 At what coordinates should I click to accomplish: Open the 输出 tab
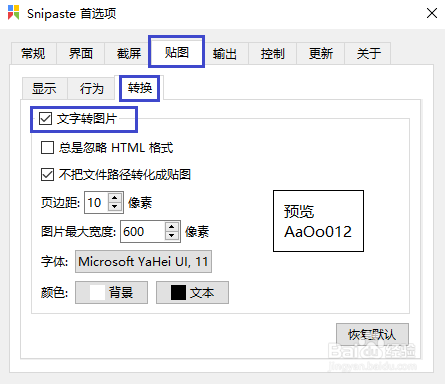point(225,53)
